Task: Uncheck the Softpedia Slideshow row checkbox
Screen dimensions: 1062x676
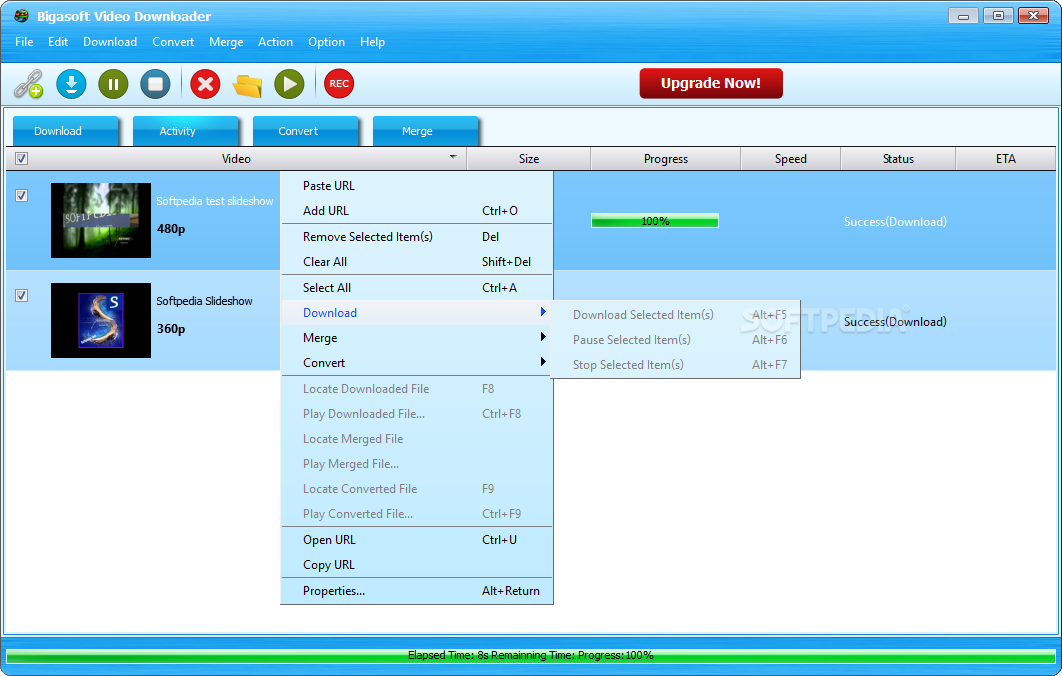Action: point(22,295)
